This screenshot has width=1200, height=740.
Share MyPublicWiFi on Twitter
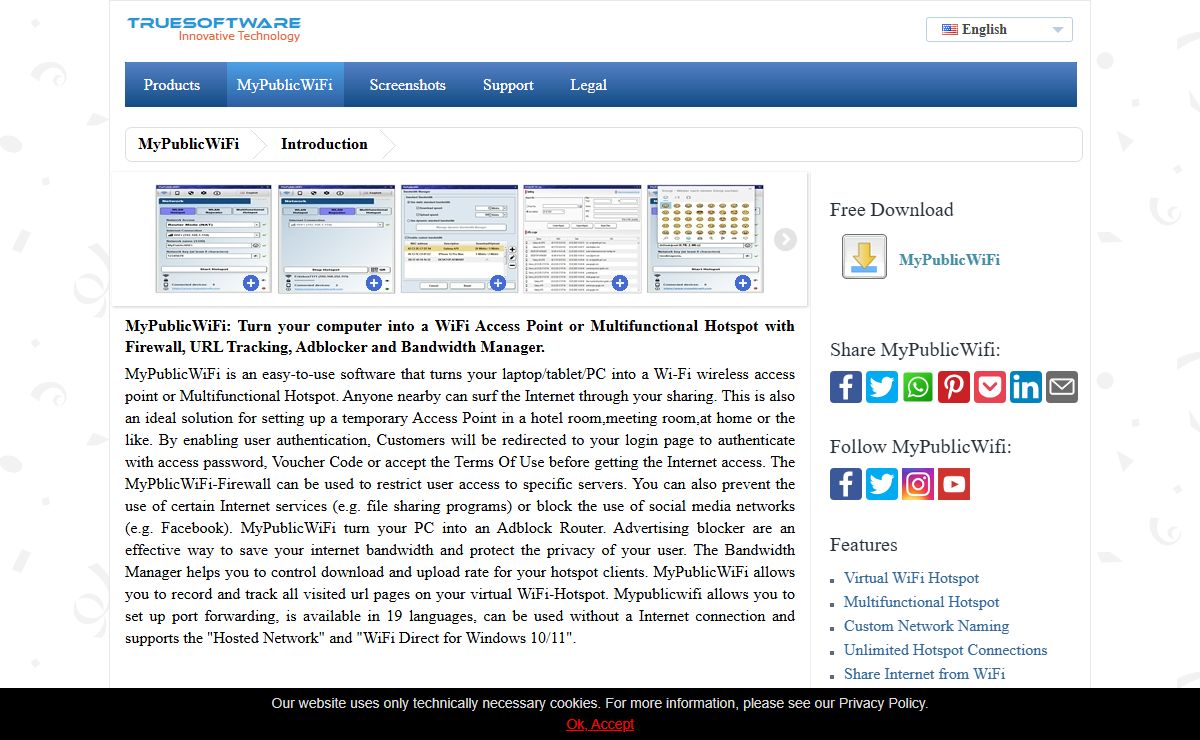pos(882,386)
